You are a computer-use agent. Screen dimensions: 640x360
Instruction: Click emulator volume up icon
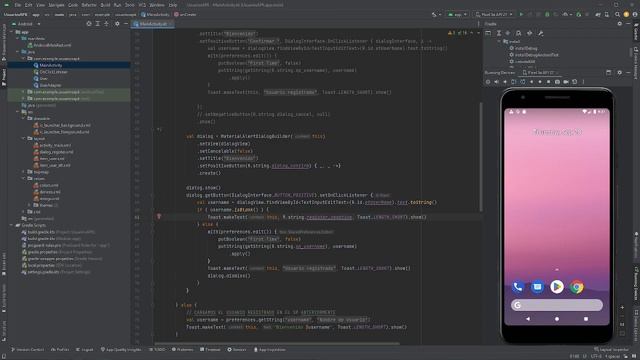pos(496,82)
